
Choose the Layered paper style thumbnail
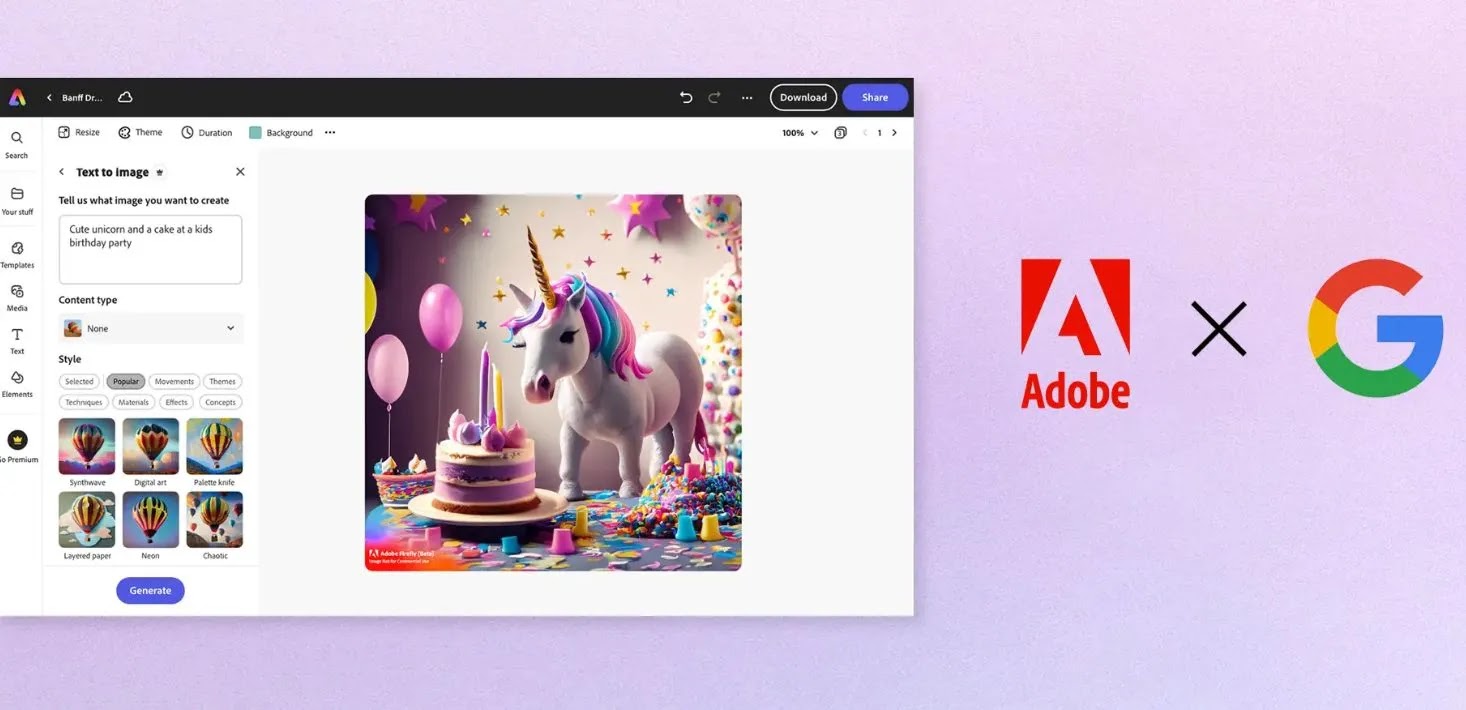tap(87, 519)
